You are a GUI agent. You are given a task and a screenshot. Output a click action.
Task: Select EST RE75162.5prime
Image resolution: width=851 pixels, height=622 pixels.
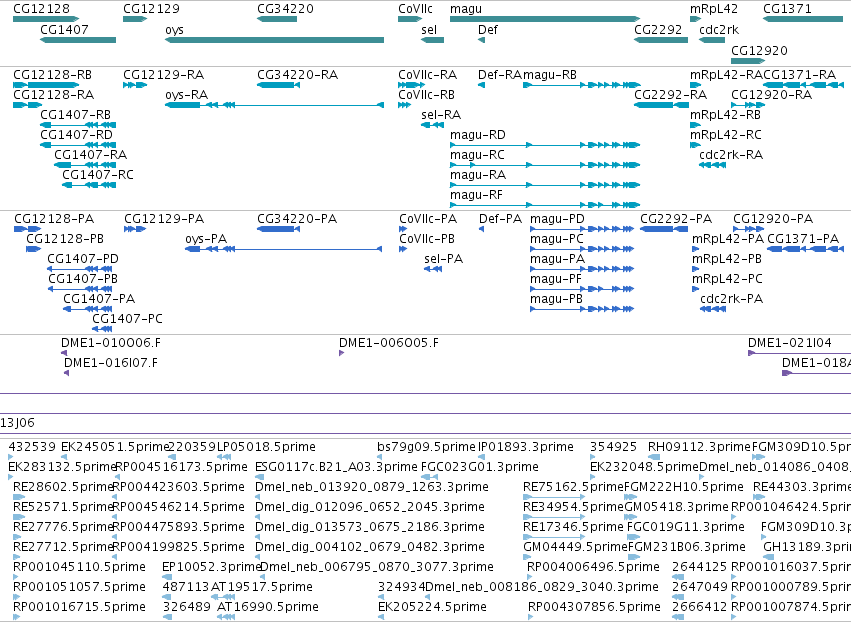tap(573, 487)
